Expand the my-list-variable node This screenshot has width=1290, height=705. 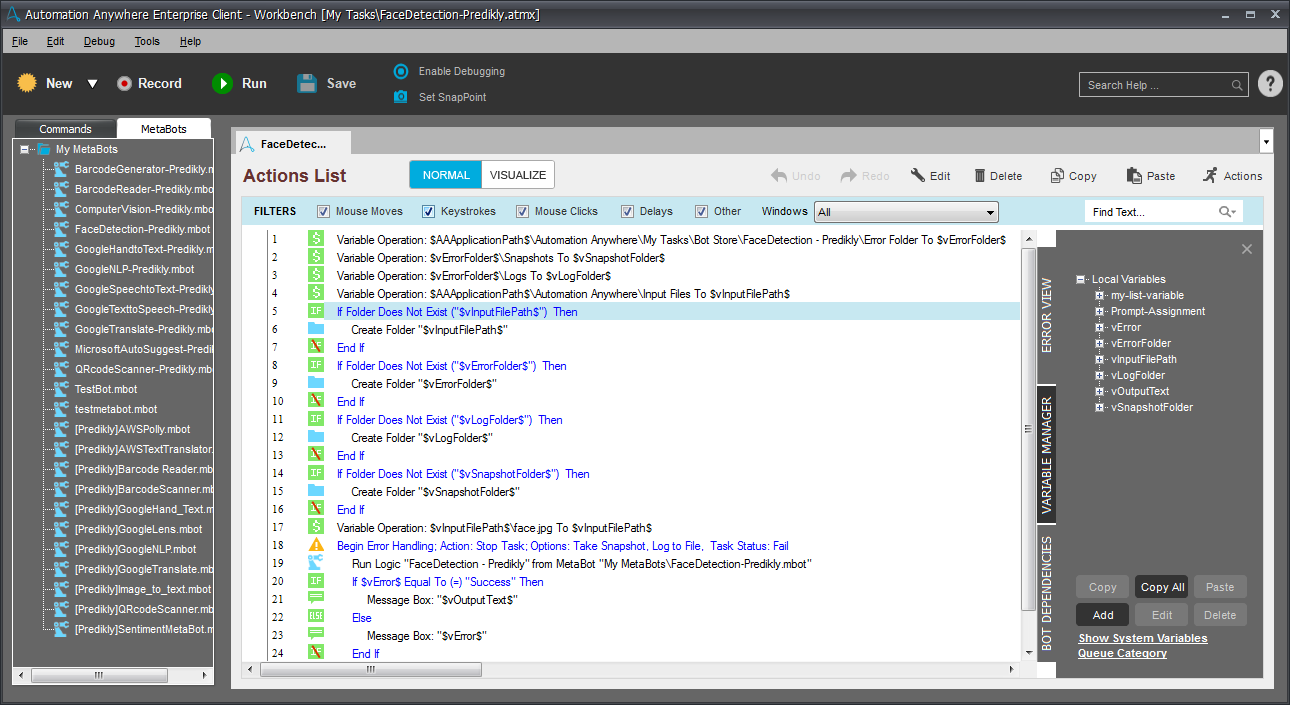pos(1099,296)
